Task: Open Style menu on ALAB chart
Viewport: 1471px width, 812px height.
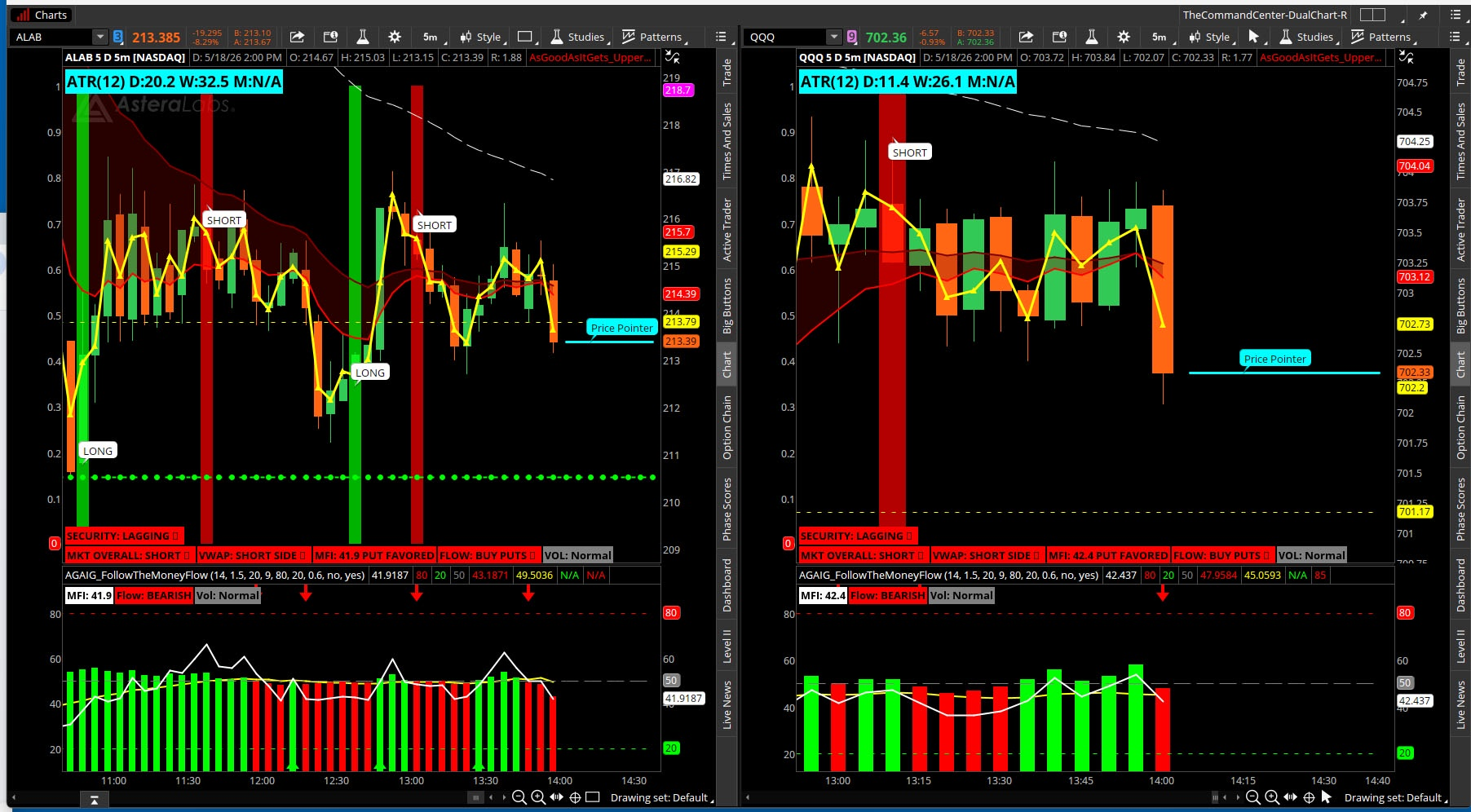Action: [482, 37]
